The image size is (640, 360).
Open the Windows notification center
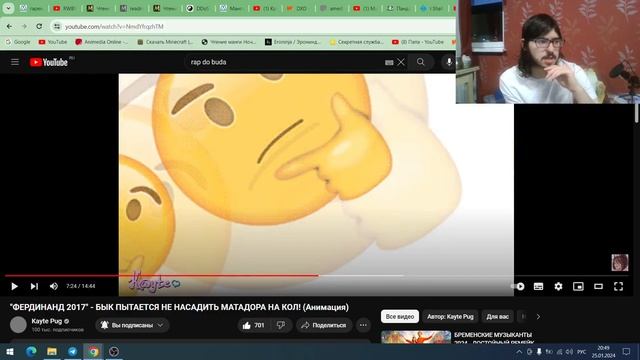click(627, 351)
